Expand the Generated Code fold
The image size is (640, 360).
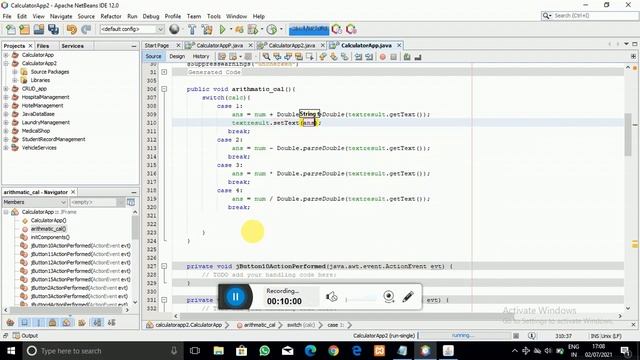164,72
